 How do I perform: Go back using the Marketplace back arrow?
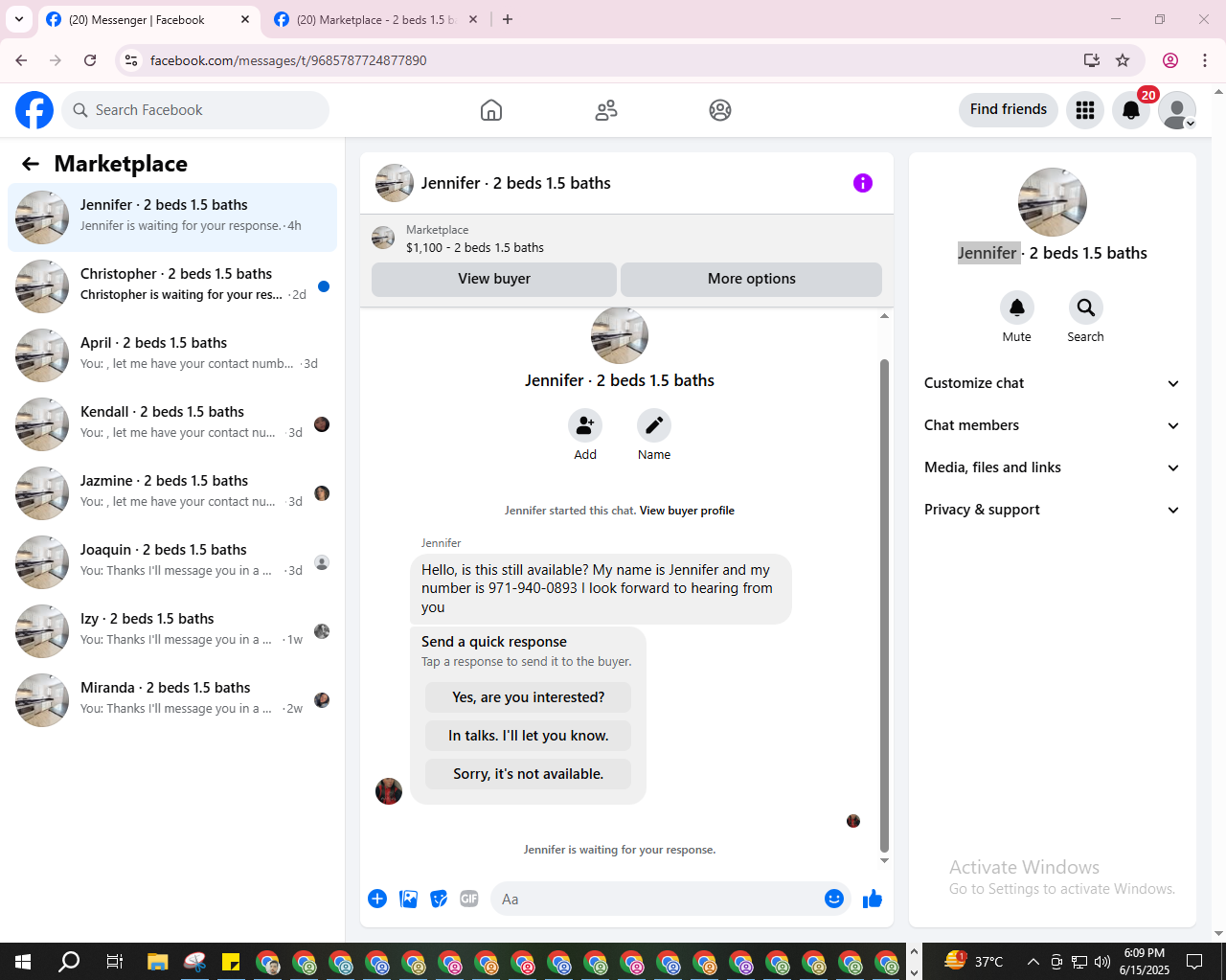tap(31, 164)
